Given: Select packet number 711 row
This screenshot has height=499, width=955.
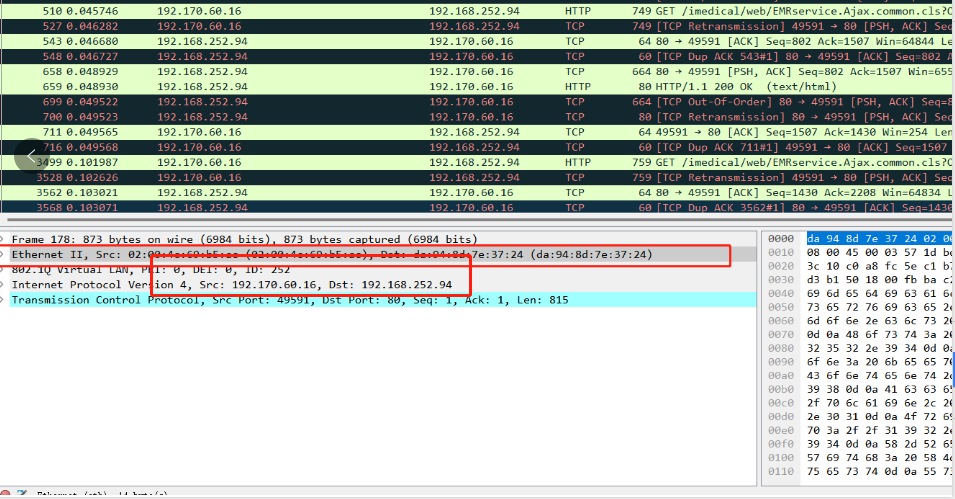Looking at the screenshot, I should [x=478, y=132].
